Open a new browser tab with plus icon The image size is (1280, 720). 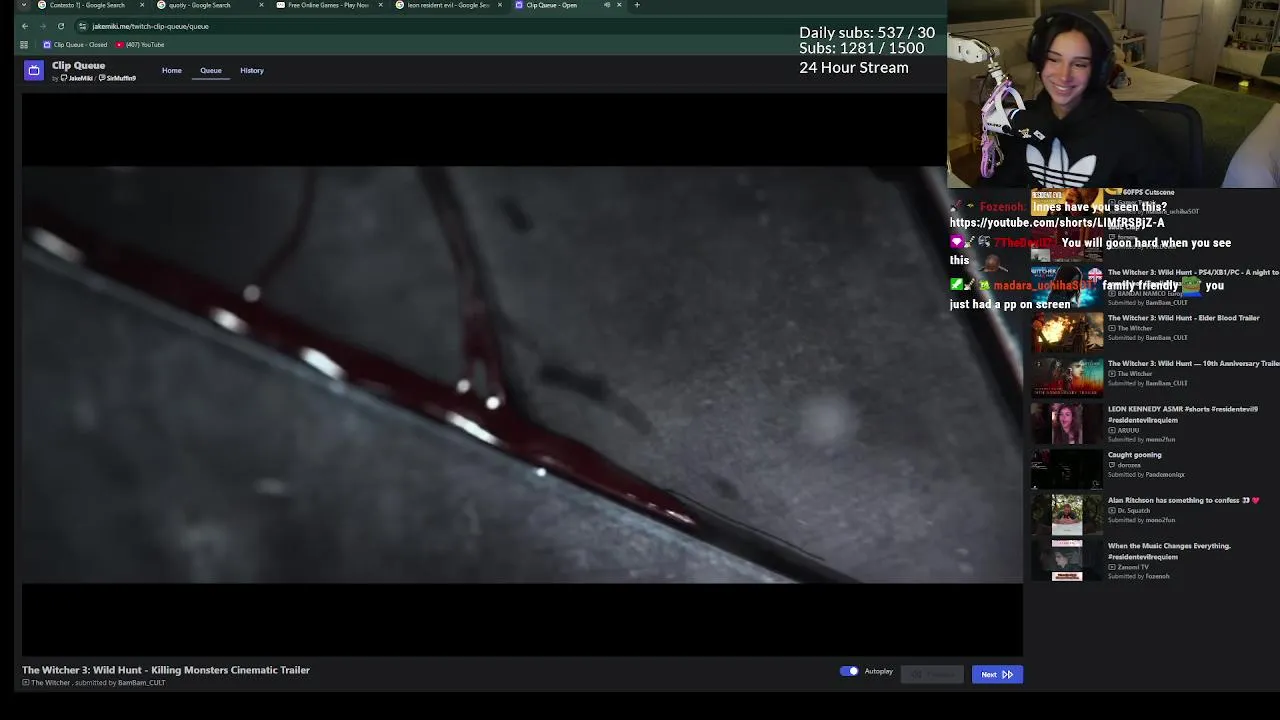coord(637,5)
